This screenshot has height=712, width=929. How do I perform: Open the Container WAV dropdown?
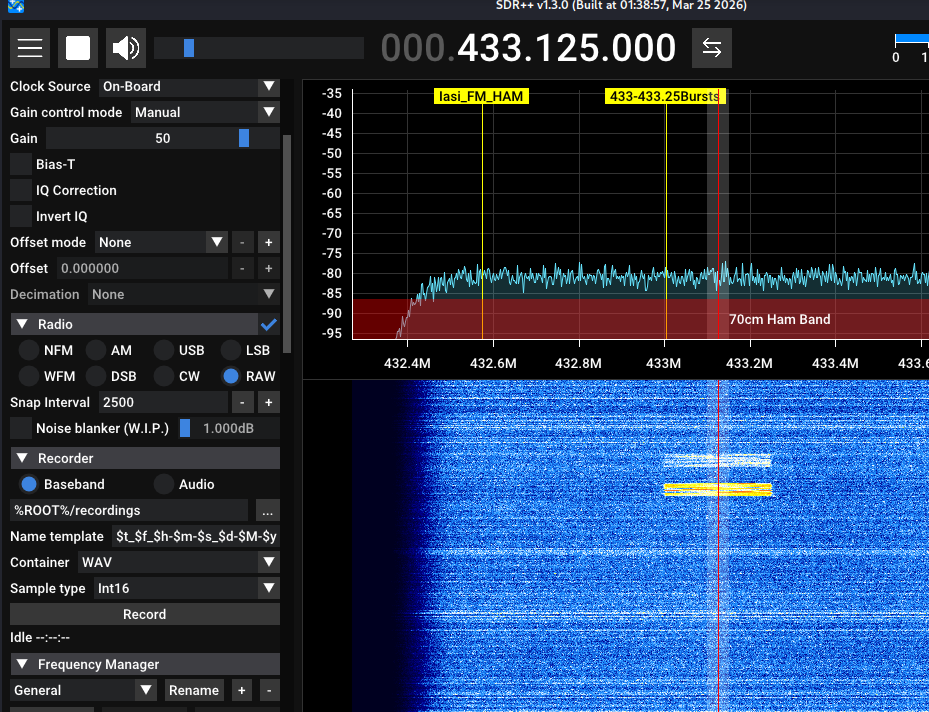click(x=178, y=563)
